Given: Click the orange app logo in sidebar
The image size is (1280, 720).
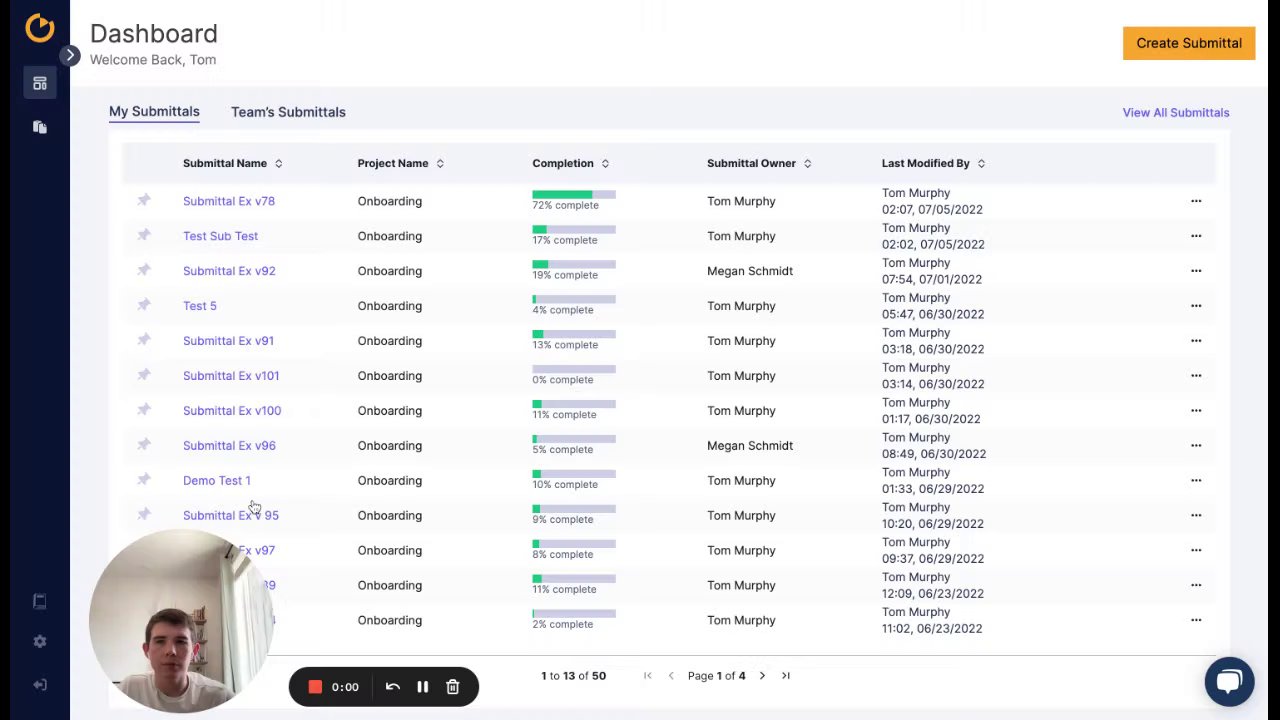Looking at the screenshot, I should 40,28.
